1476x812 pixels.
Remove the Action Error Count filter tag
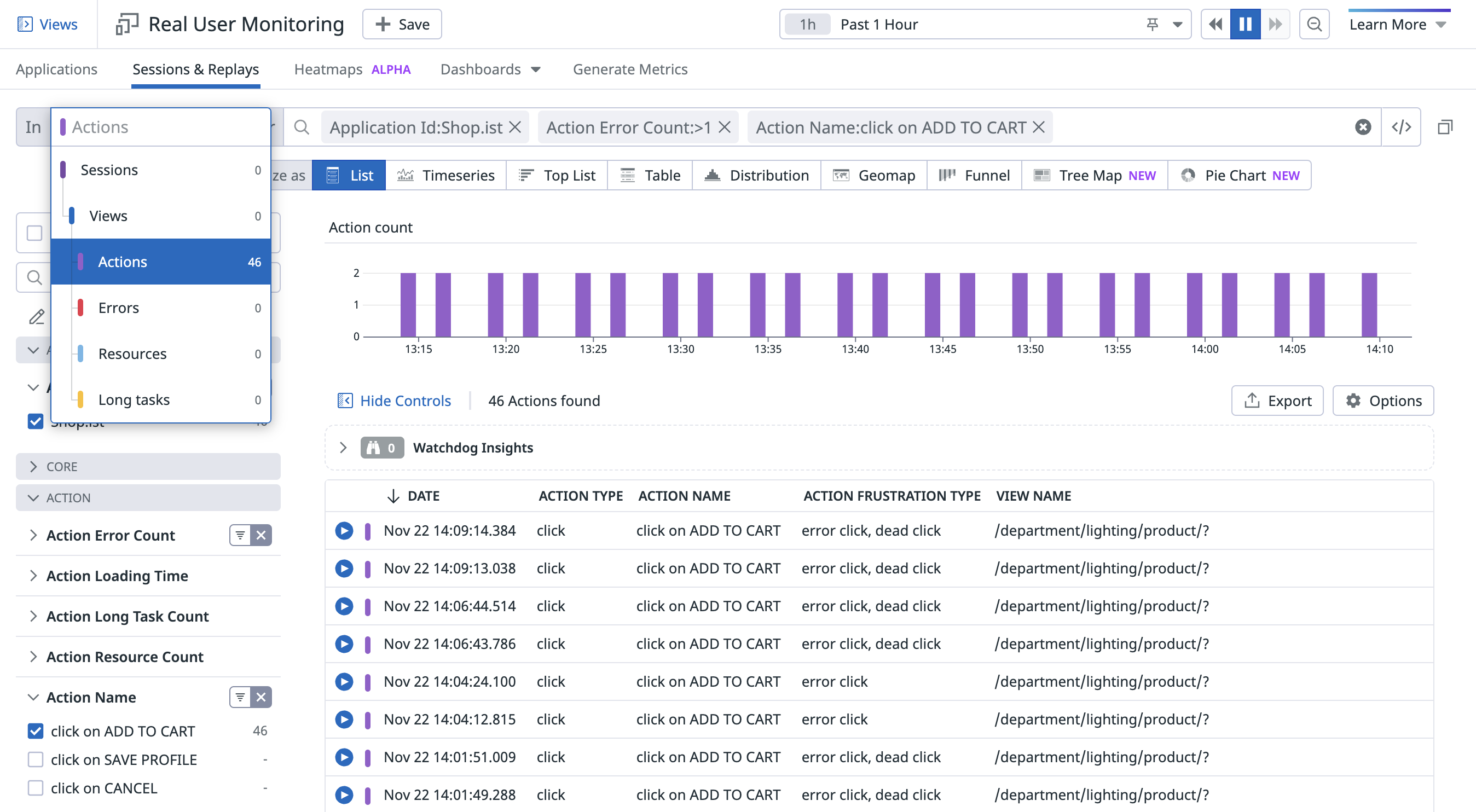click(x=725, y=126)
